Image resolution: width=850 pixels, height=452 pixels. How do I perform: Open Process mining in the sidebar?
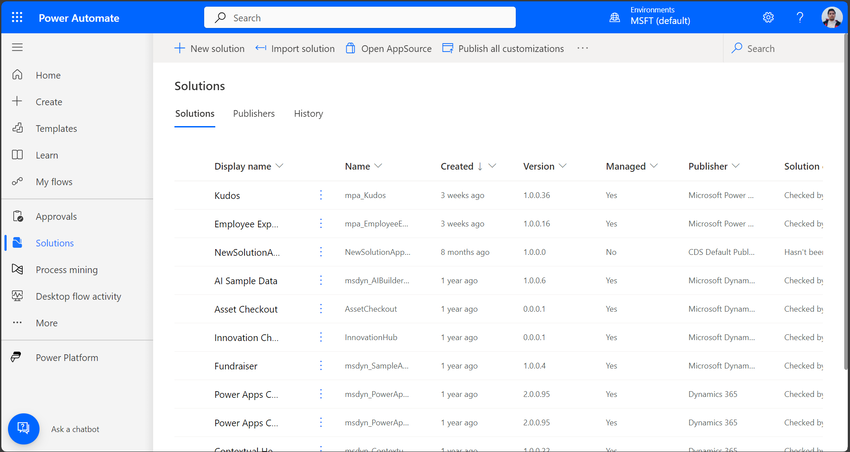click(66, 270)
